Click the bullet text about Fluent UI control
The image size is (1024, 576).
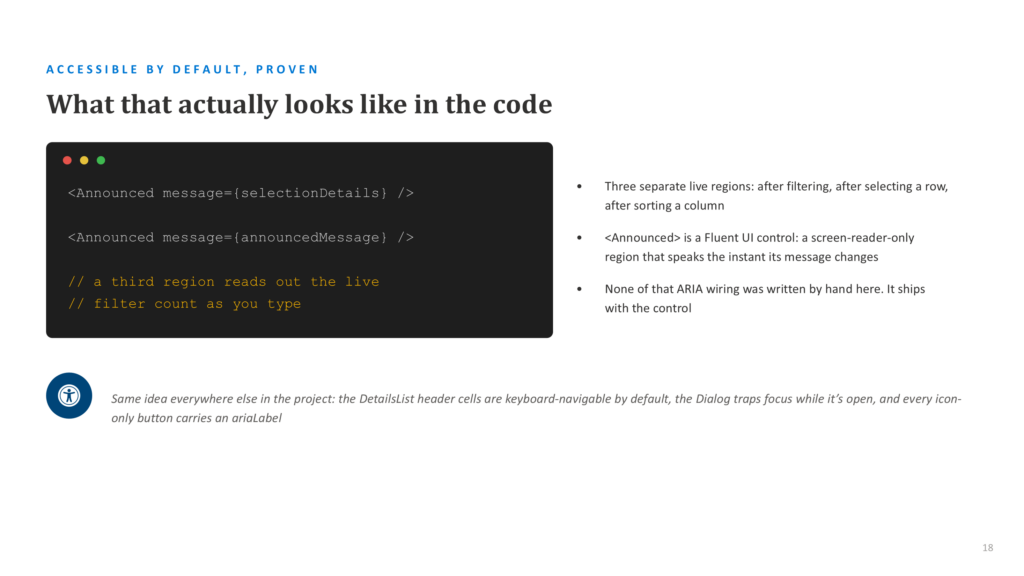[759, 247]
